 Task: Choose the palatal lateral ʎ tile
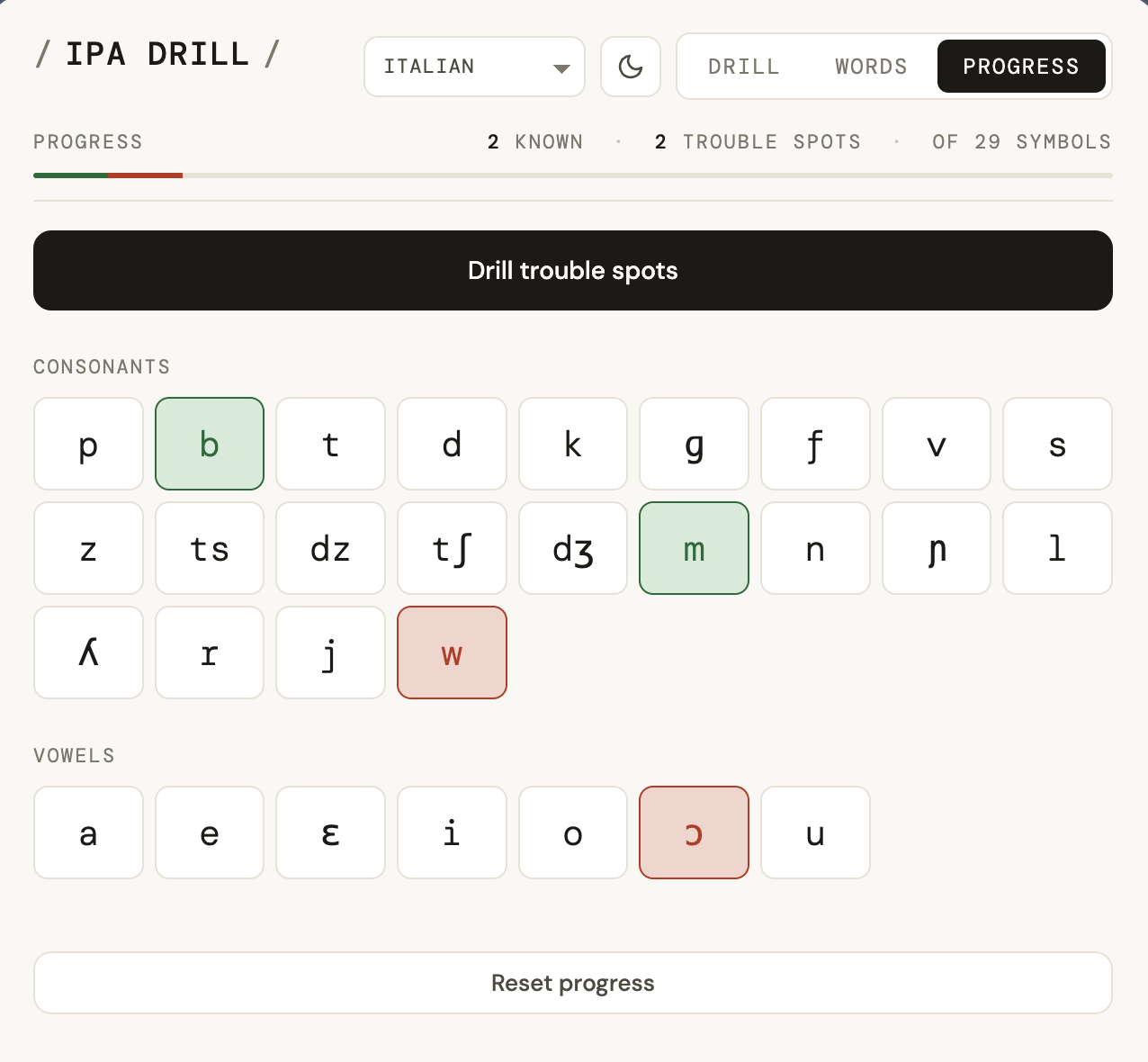88,652
